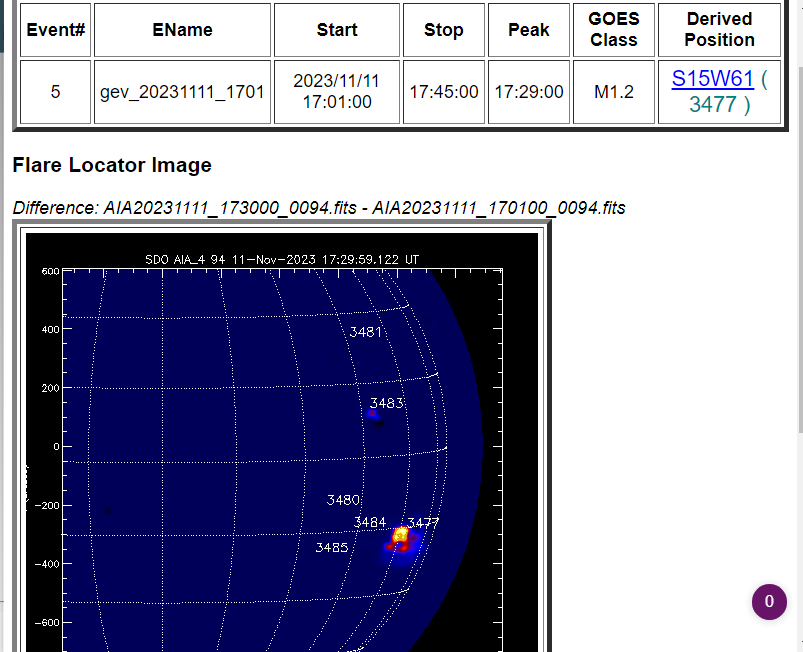The height and width of the screenshot is (652, 803).
Task: Click region label 3477 on the solar image
Action: tap(423, 523)
